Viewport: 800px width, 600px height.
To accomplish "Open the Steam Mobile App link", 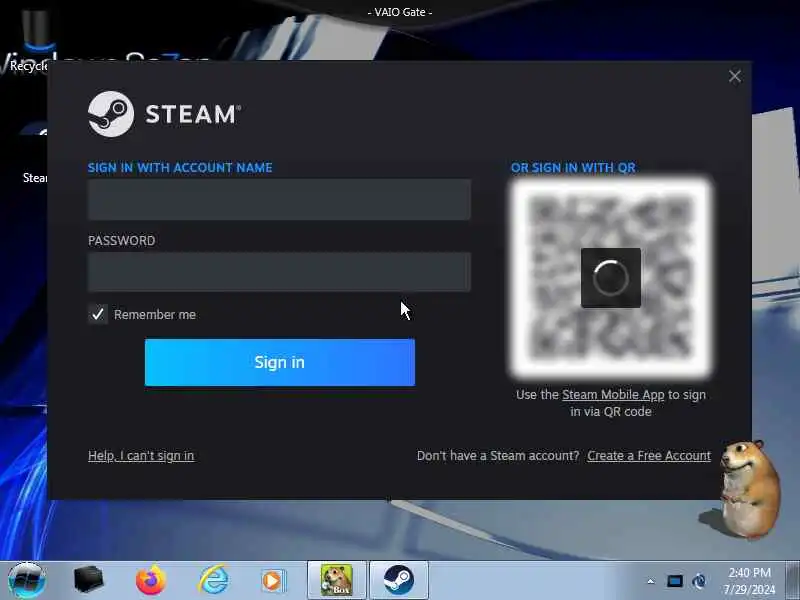I will (613, 394).
